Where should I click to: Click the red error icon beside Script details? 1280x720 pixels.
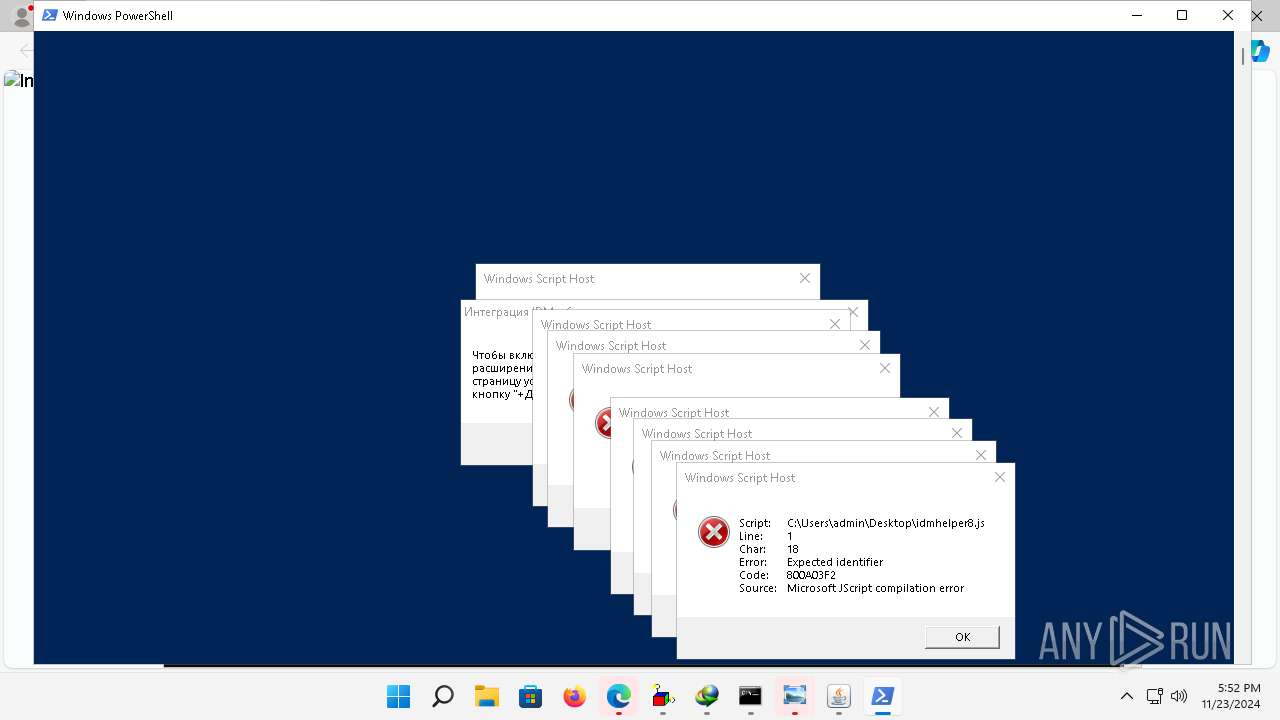[x=714, y=532]
